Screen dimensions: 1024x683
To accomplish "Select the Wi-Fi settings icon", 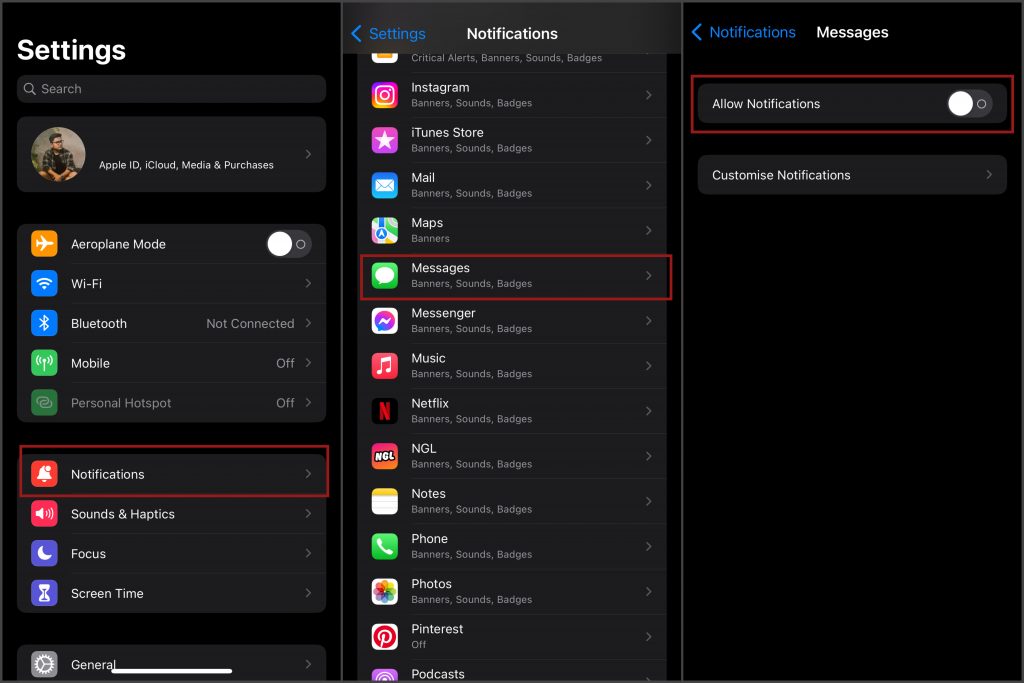I will coord(42,283).
